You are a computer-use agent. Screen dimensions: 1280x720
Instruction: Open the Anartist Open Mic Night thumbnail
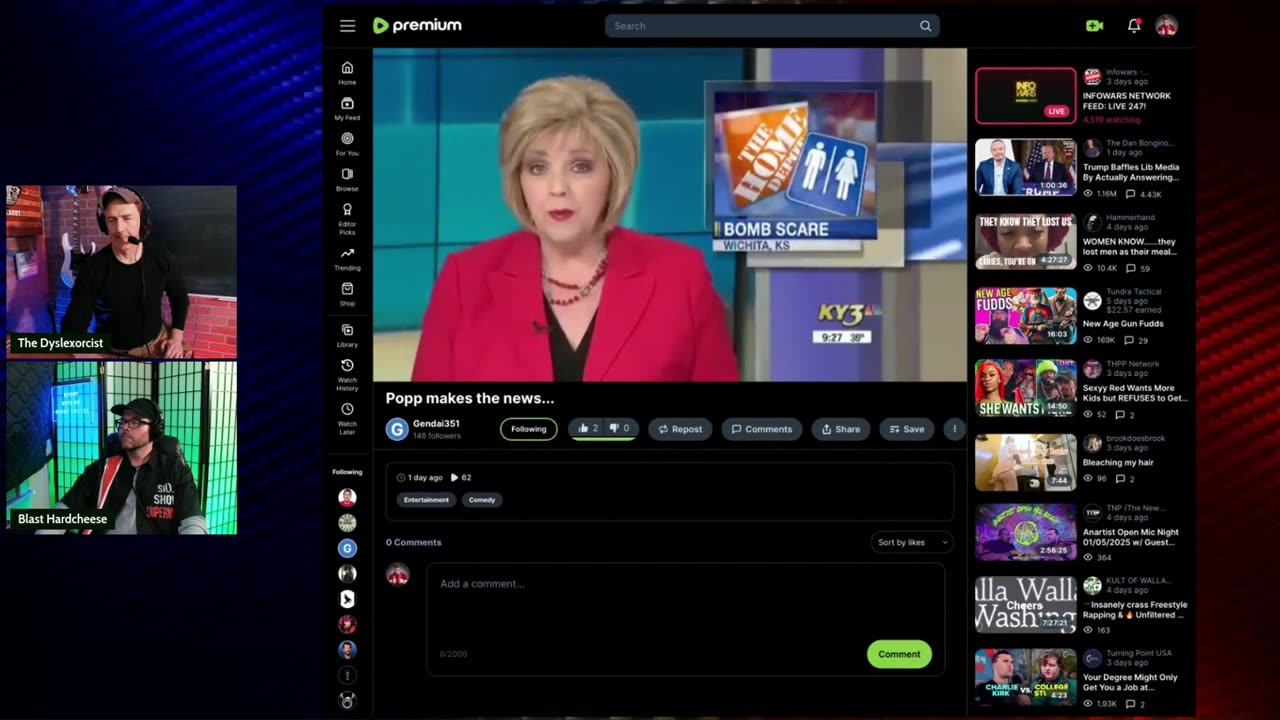coord(1026,532)
